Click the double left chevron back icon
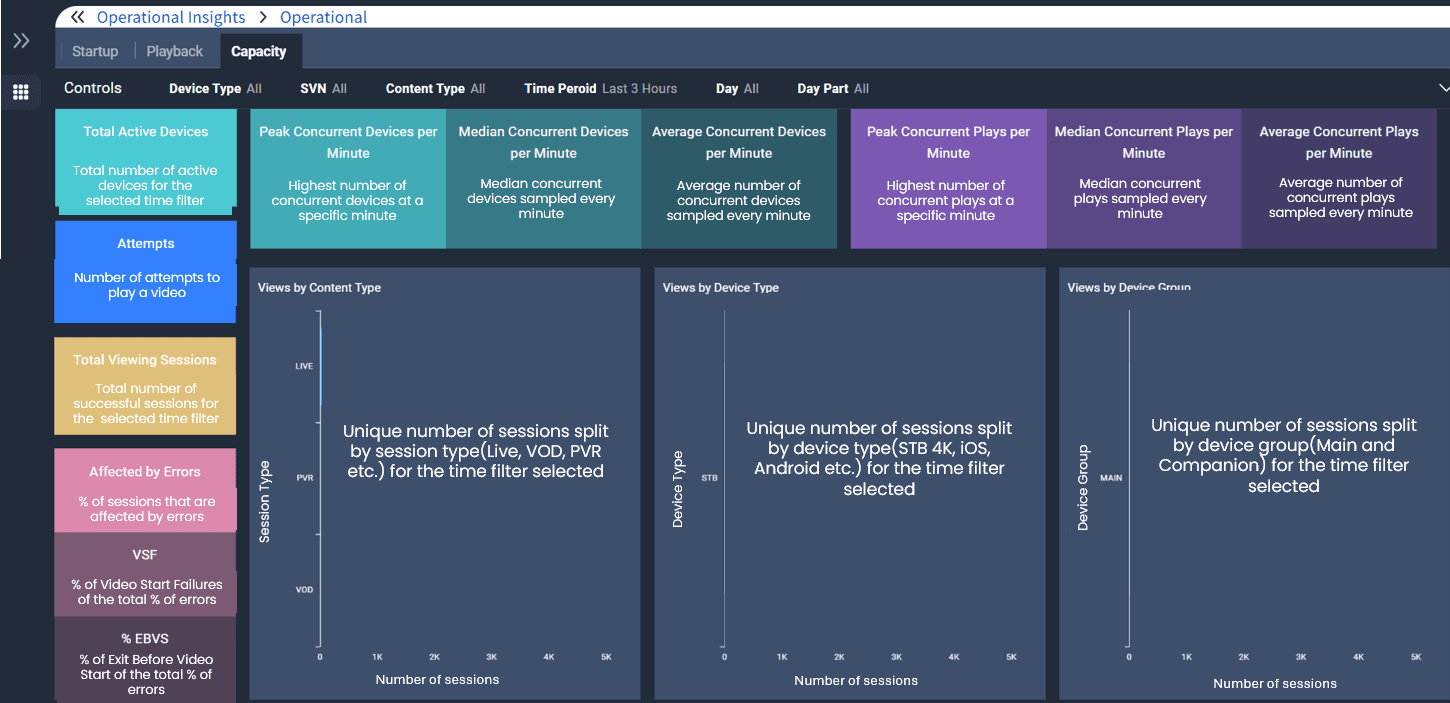The height and width of the screenshot is (703, 1450). [x=77, y=17]
